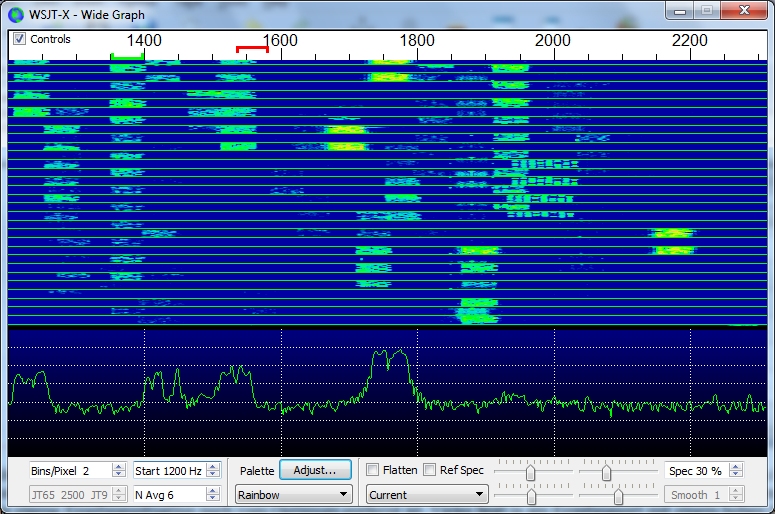
Task: Decrease Spec percentage with down arrow
Action: coord(736,474)
